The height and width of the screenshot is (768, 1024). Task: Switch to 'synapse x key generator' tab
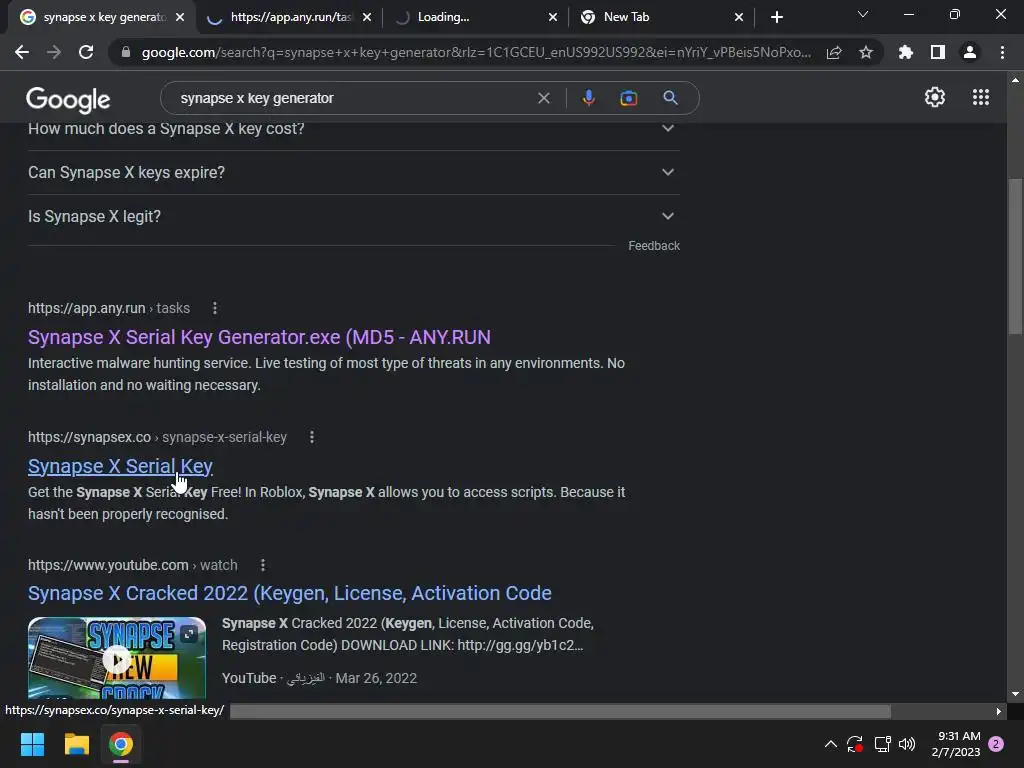(104, 17)
